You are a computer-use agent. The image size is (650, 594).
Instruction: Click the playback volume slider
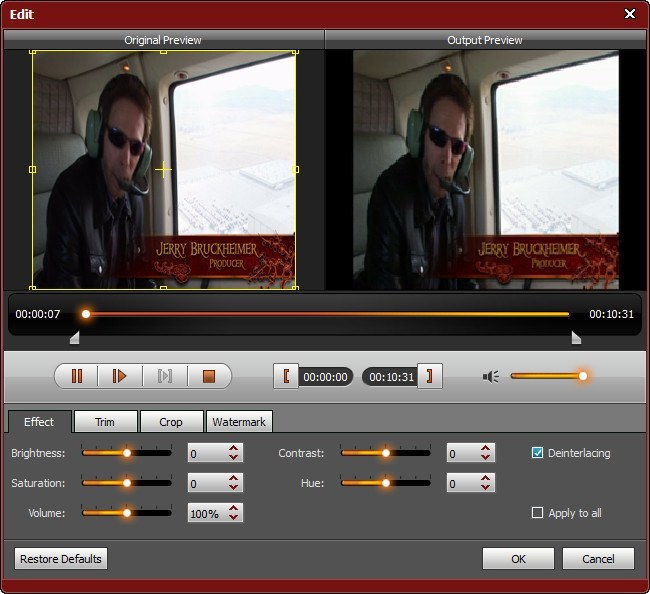click(x=547, y=376)
